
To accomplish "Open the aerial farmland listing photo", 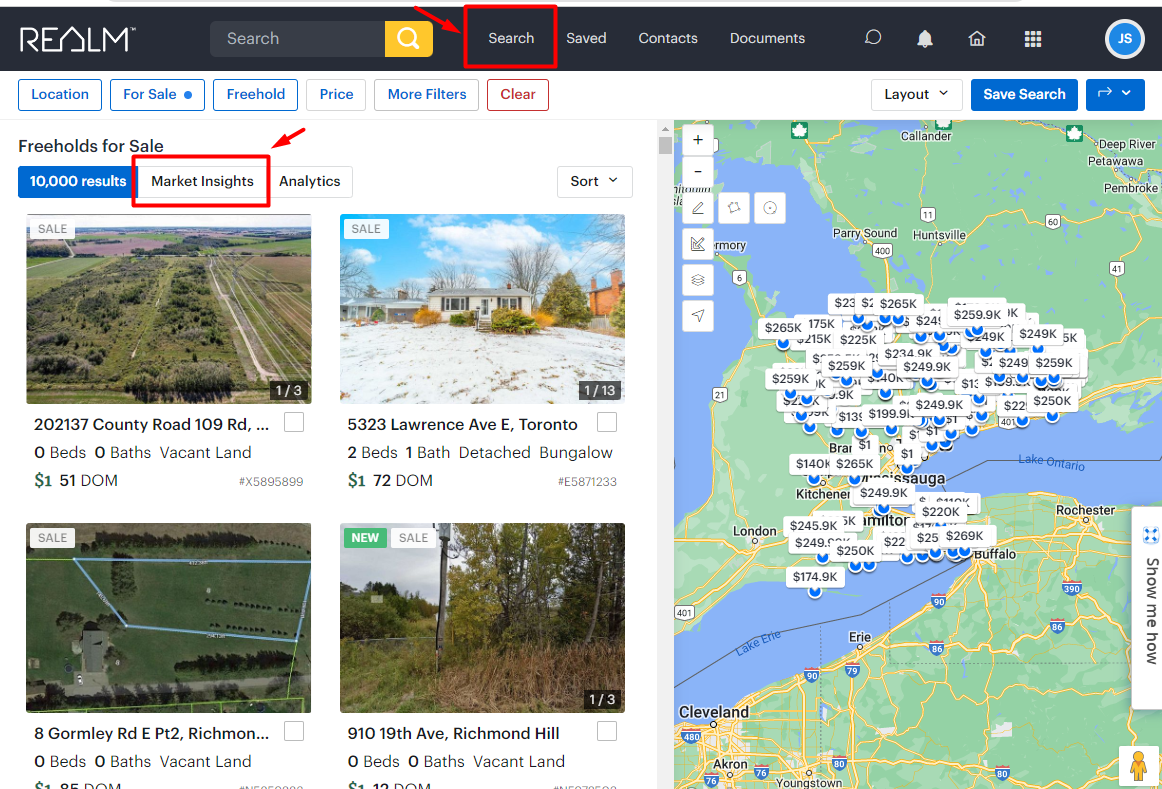I will (x=169, y=309).
